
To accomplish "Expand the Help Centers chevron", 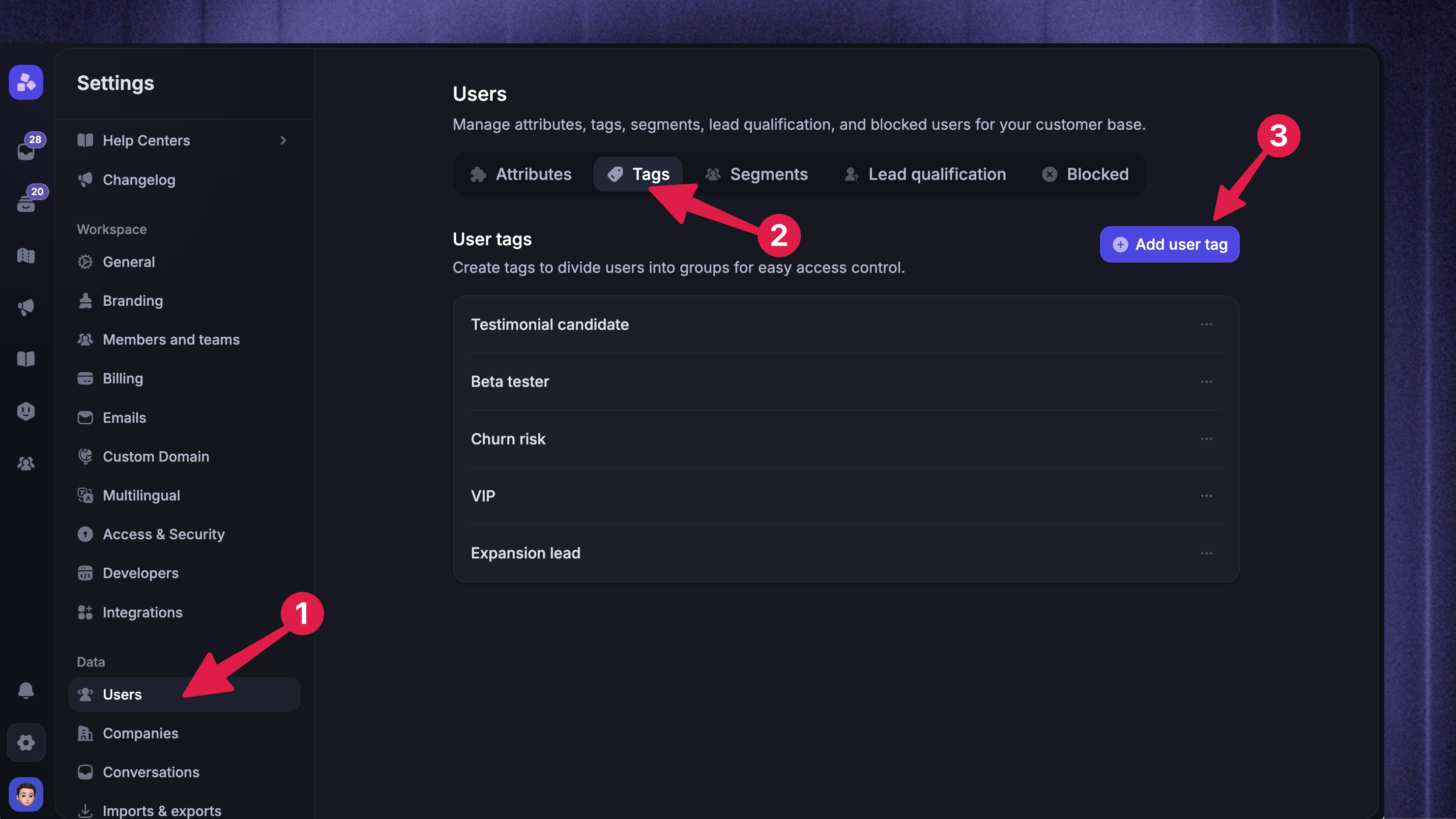I will click(283, 140).
